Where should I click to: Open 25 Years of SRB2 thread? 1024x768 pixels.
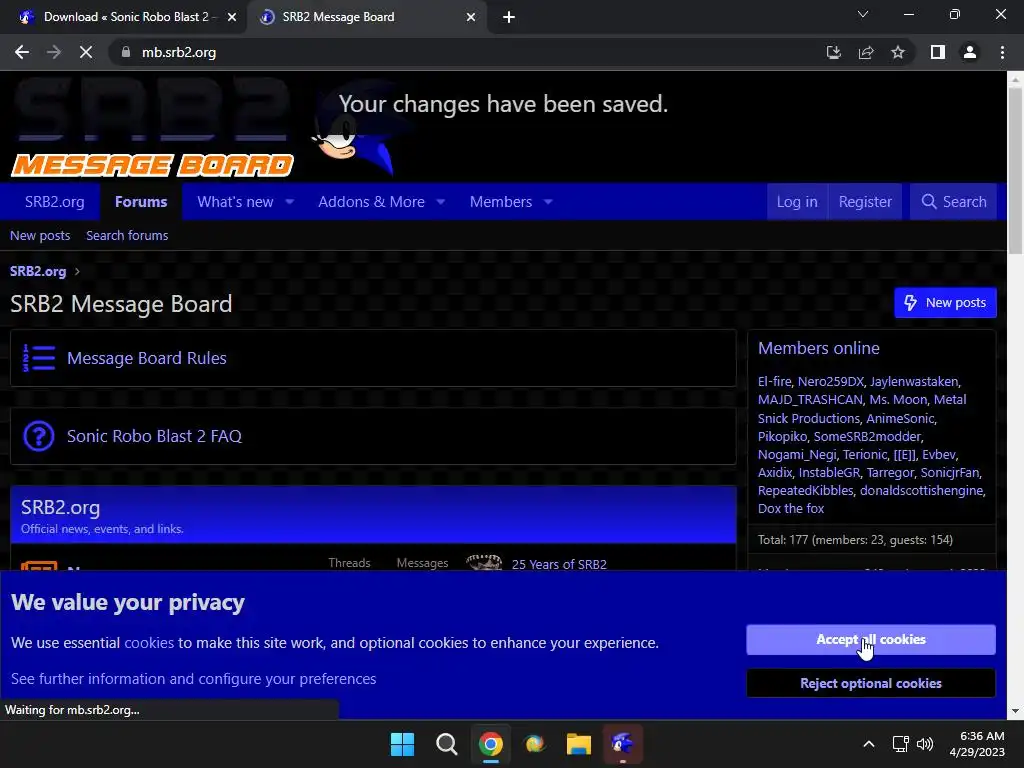click(559, 564)
